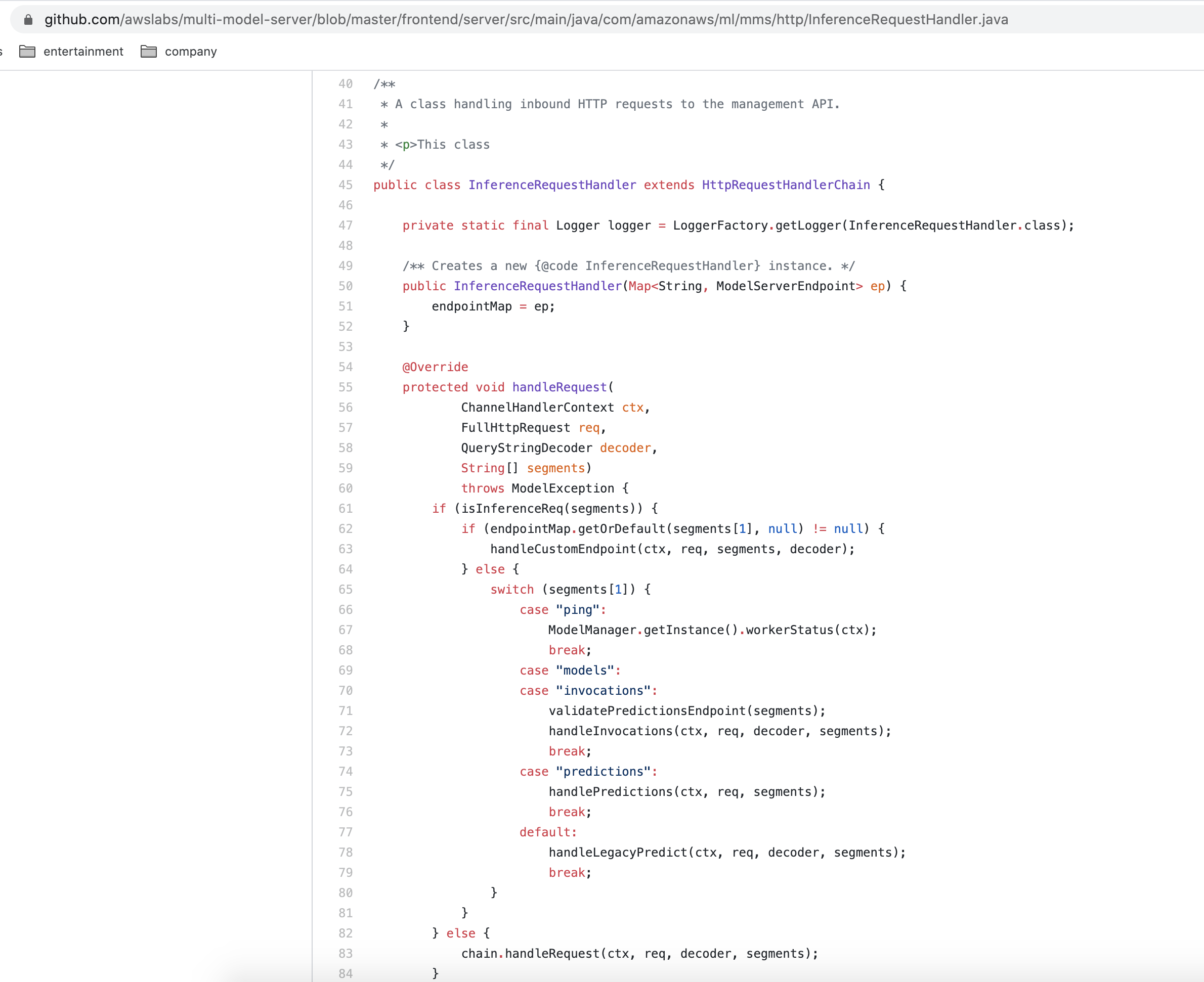Click the company bookmark folder icon
The height and width of the screenshot is (982, 1204).
pos(148,51)
